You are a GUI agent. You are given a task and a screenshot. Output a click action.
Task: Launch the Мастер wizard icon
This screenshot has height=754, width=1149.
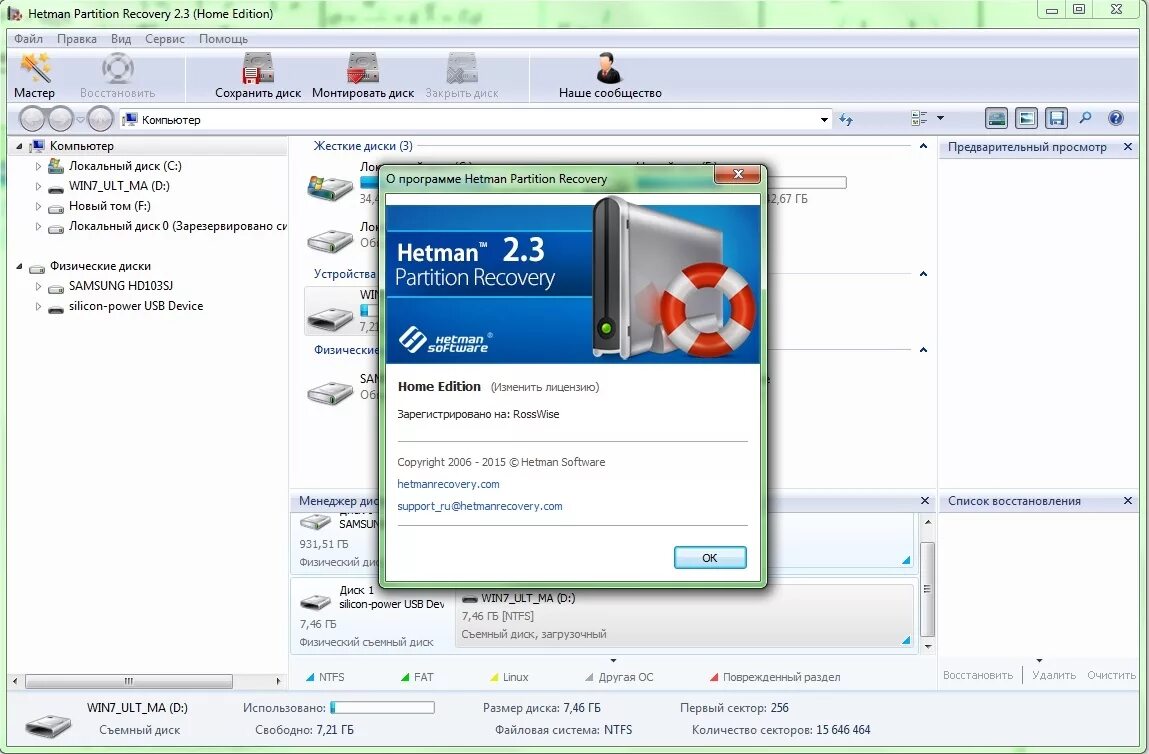34,68
